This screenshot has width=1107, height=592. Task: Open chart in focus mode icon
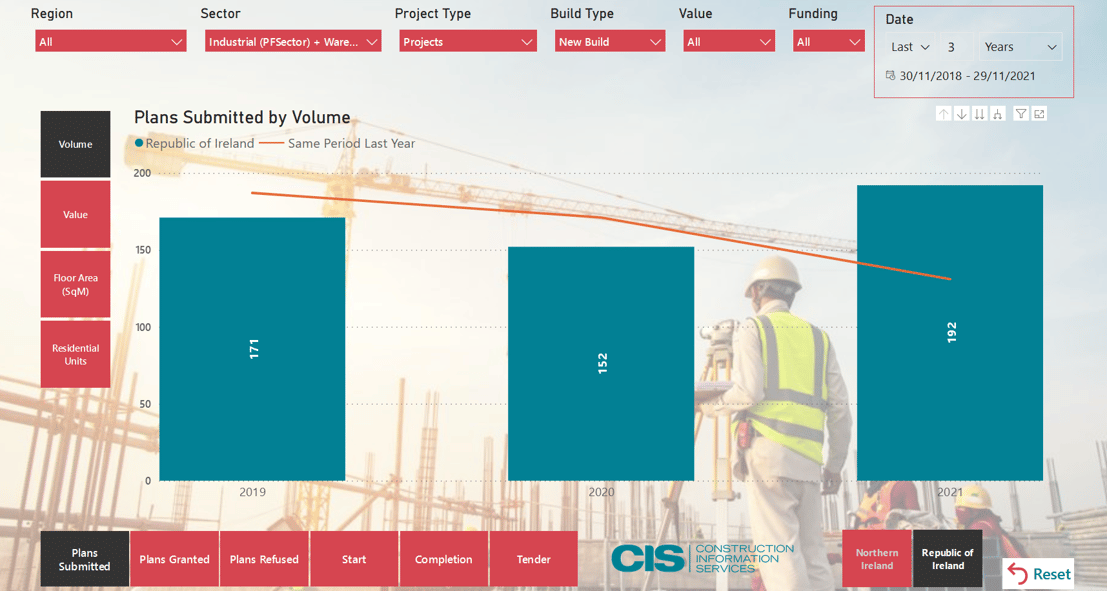tap(1039, 114)
